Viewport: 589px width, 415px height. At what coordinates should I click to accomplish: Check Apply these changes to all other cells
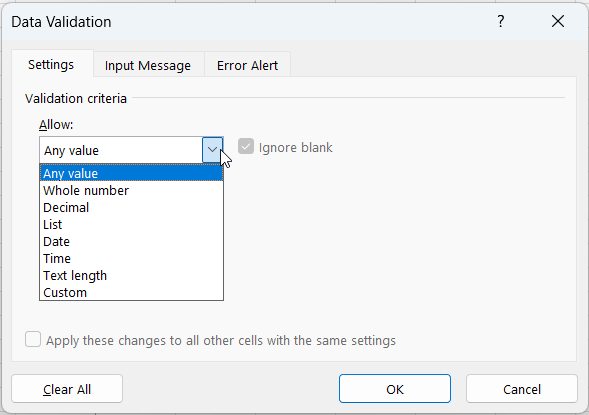(33, 340)
